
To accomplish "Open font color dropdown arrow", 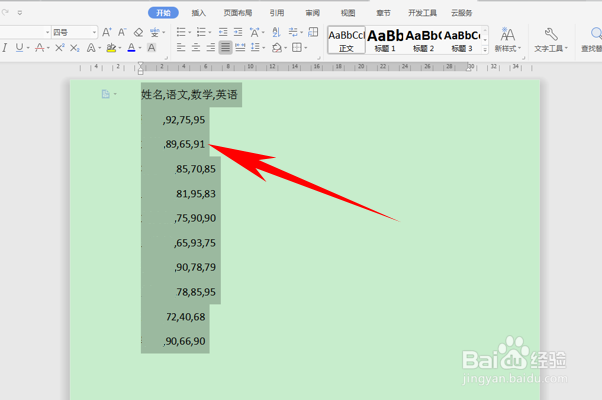I will click(140, 48).
